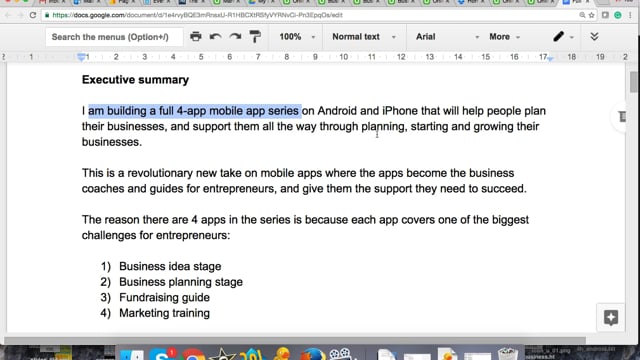The width and height of the screenshot is (640, 360).
Task: Click the horizontal scrollbar at bottom
Action: pyautogui.click(x=295, y=340)
